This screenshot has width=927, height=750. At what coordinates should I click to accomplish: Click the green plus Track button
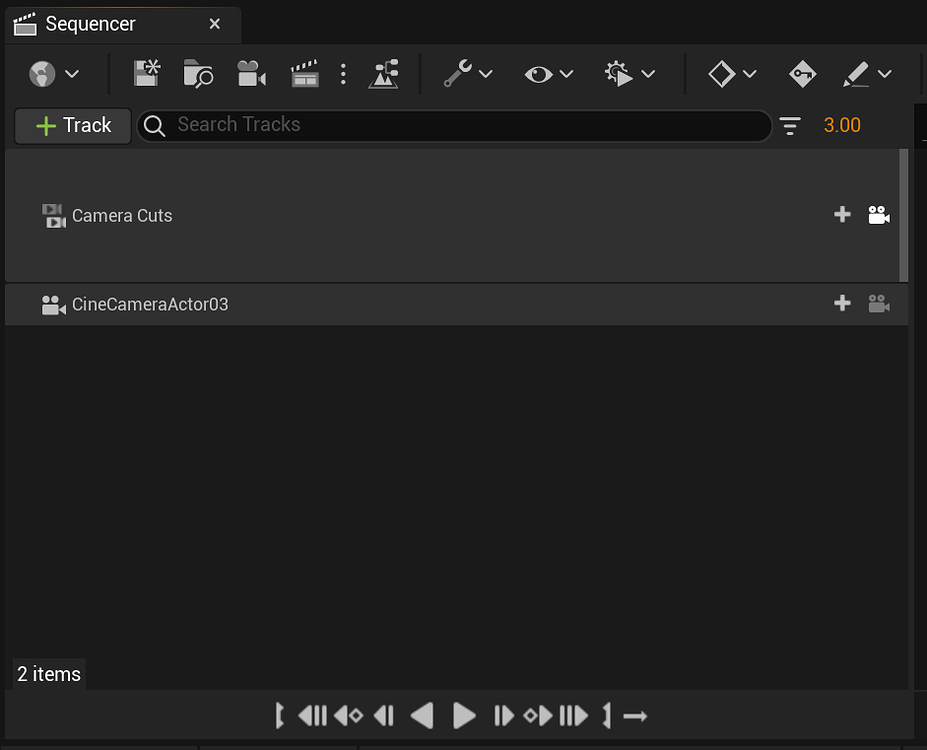[x=73, y=126]
